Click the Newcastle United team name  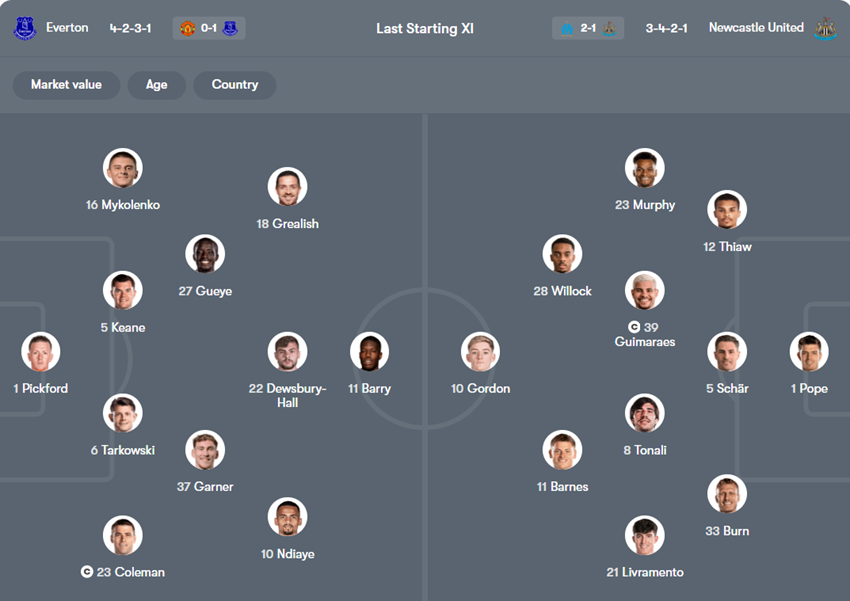coord(756,28)
